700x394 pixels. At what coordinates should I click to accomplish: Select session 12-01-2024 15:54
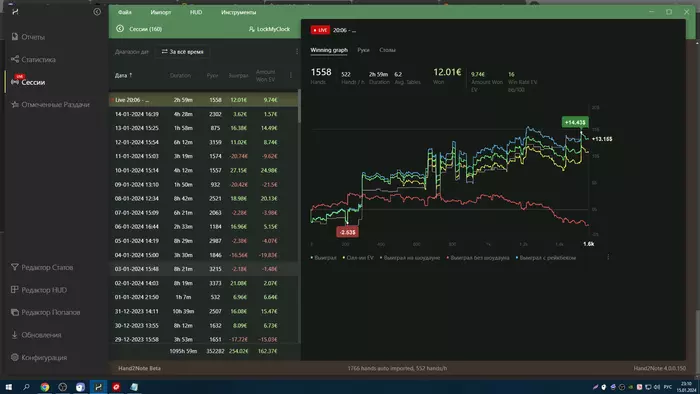203,142
